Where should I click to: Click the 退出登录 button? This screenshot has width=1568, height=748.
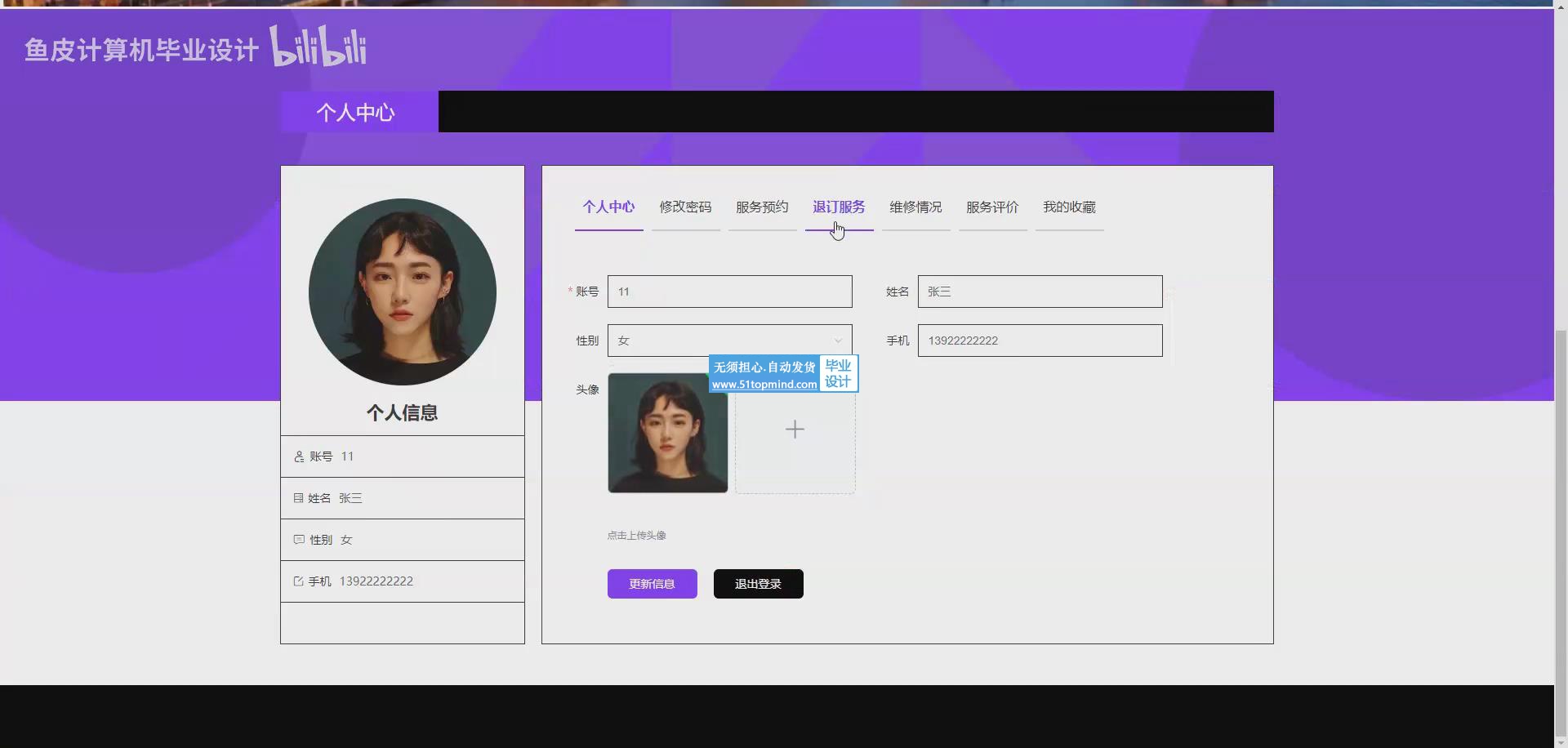pos(759,584)
